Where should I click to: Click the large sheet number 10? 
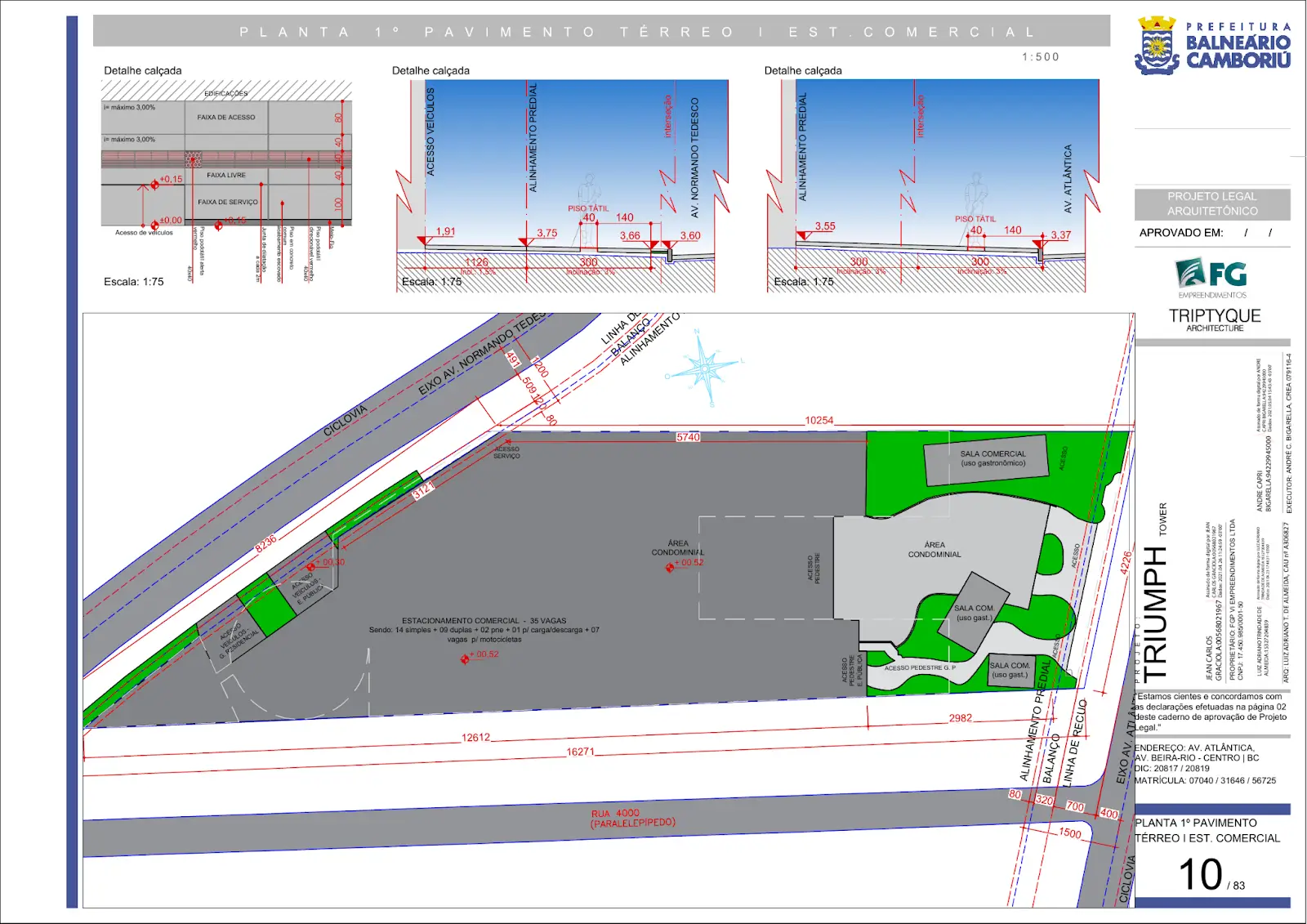click(x=1200, y=875)
